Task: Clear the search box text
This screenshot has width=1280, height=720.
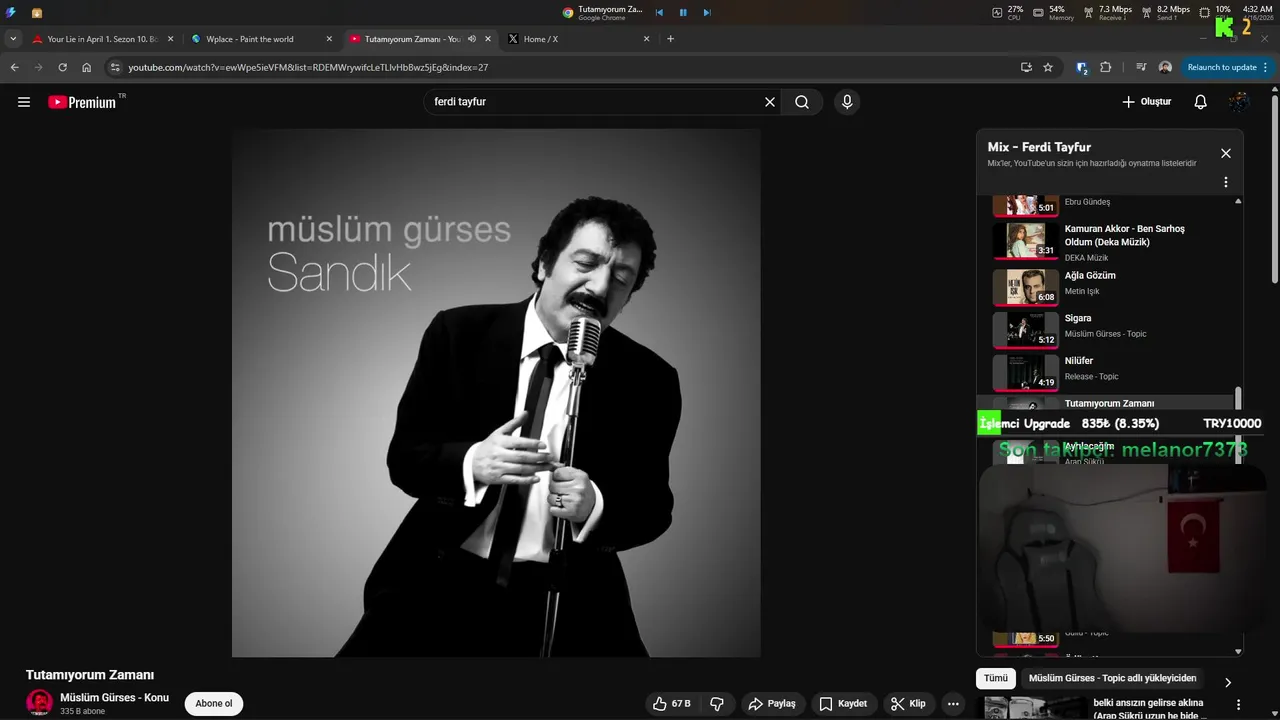Action: tap(770, 102)
